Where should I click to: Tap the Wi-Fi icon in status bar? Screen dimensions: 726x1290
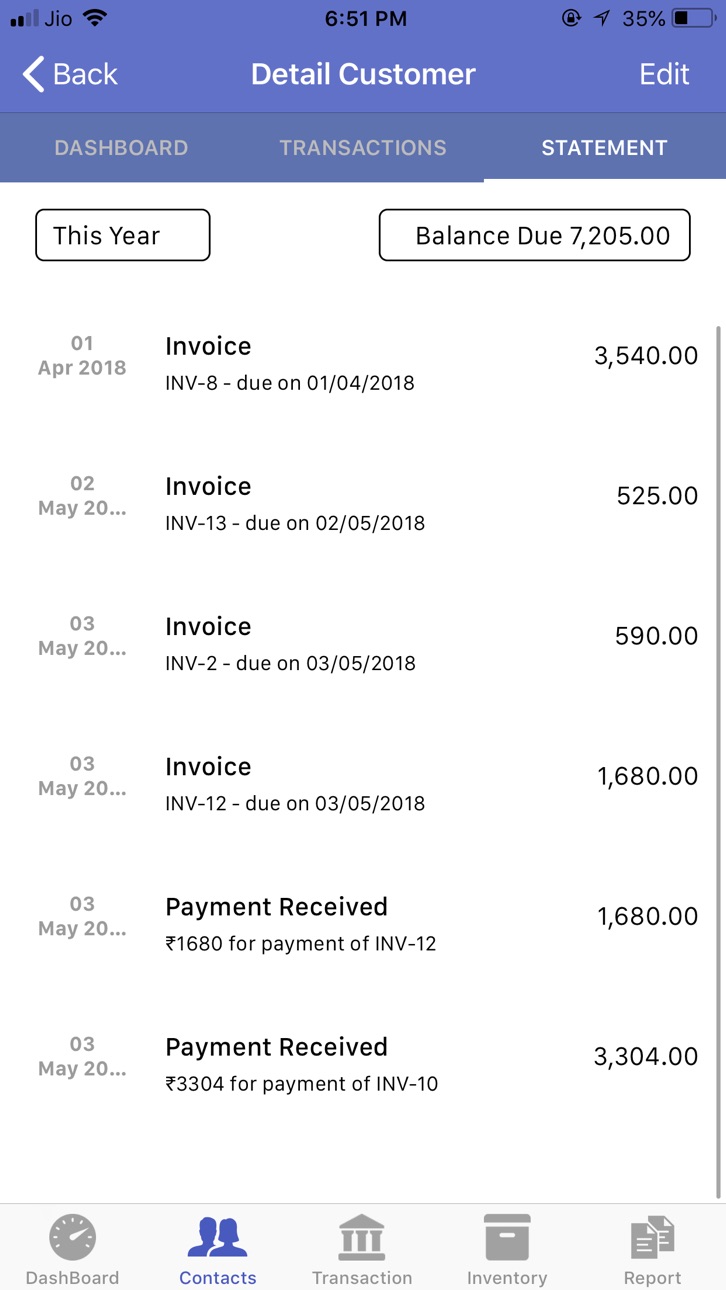[95, 18]
